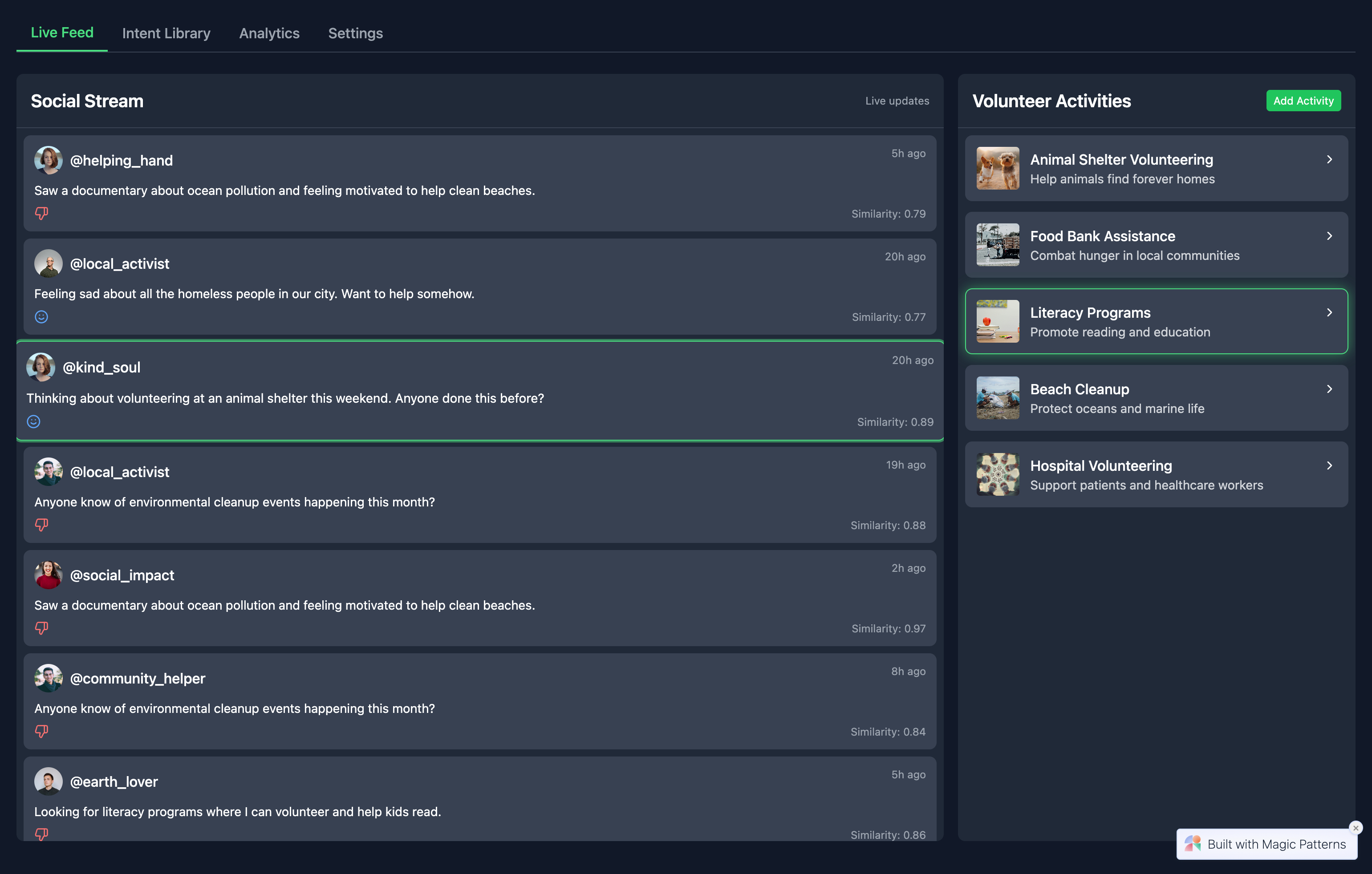
Task: Click smiley icon on homeless people post
Action: (41, 317)
